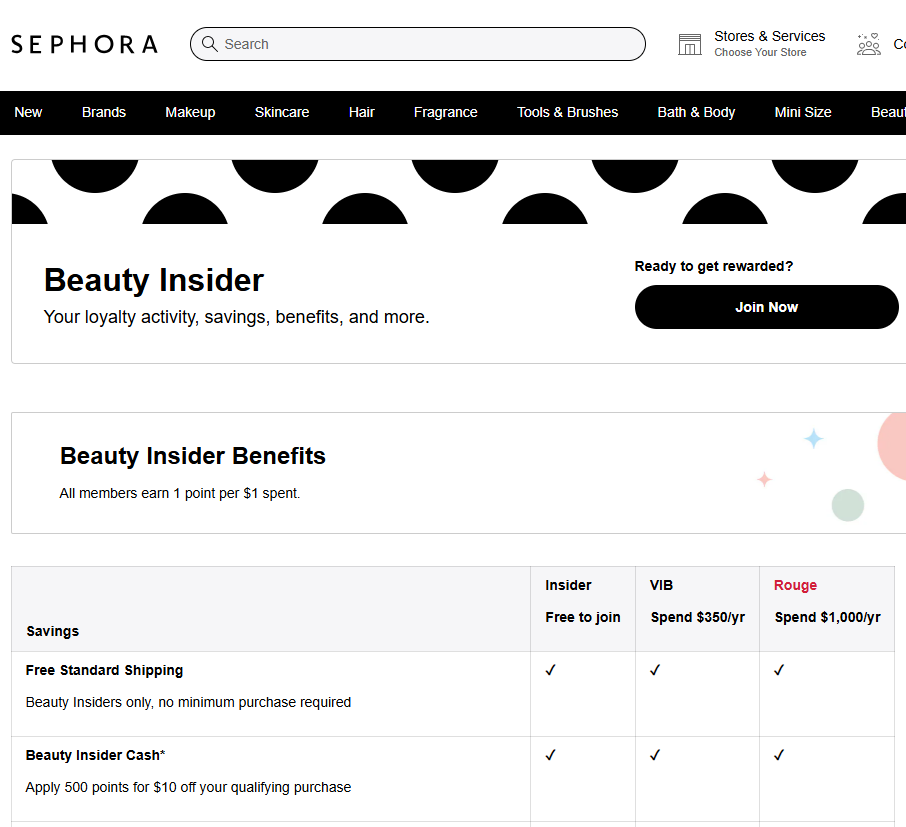Switch to the Skincare section

pos(281,112)
